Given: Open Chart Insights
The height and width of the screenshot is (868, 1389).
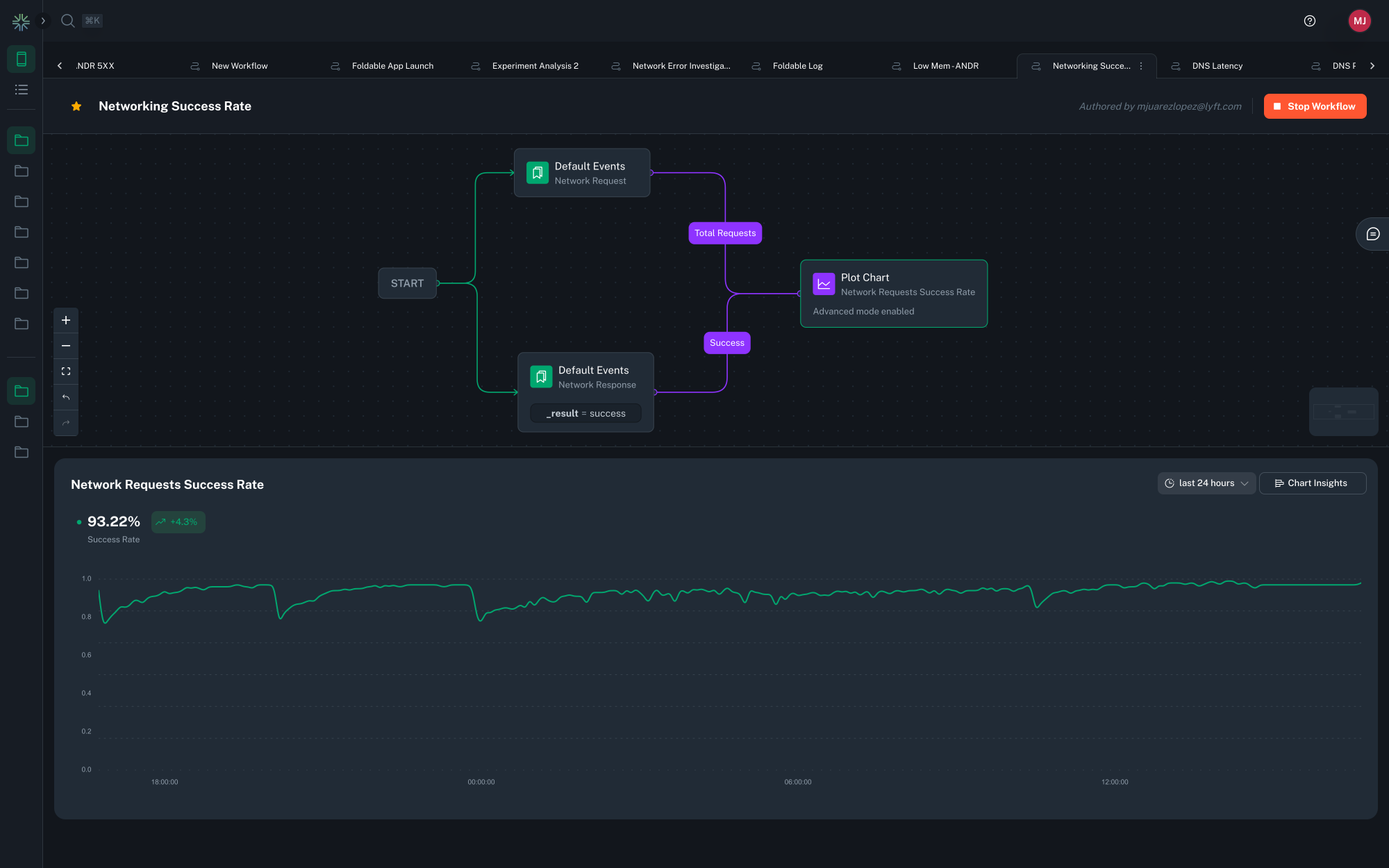Looking at the screenshot, I should click(1312, 483).
